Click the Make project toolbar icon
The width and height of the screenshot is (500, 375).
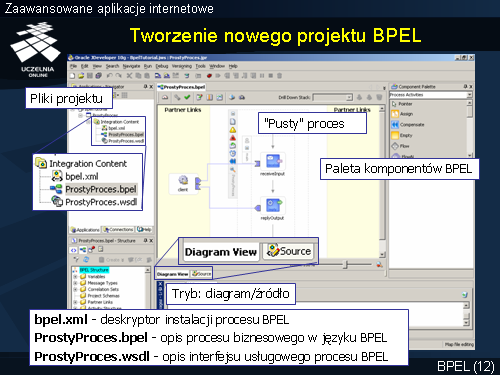[x=158, y=76]
